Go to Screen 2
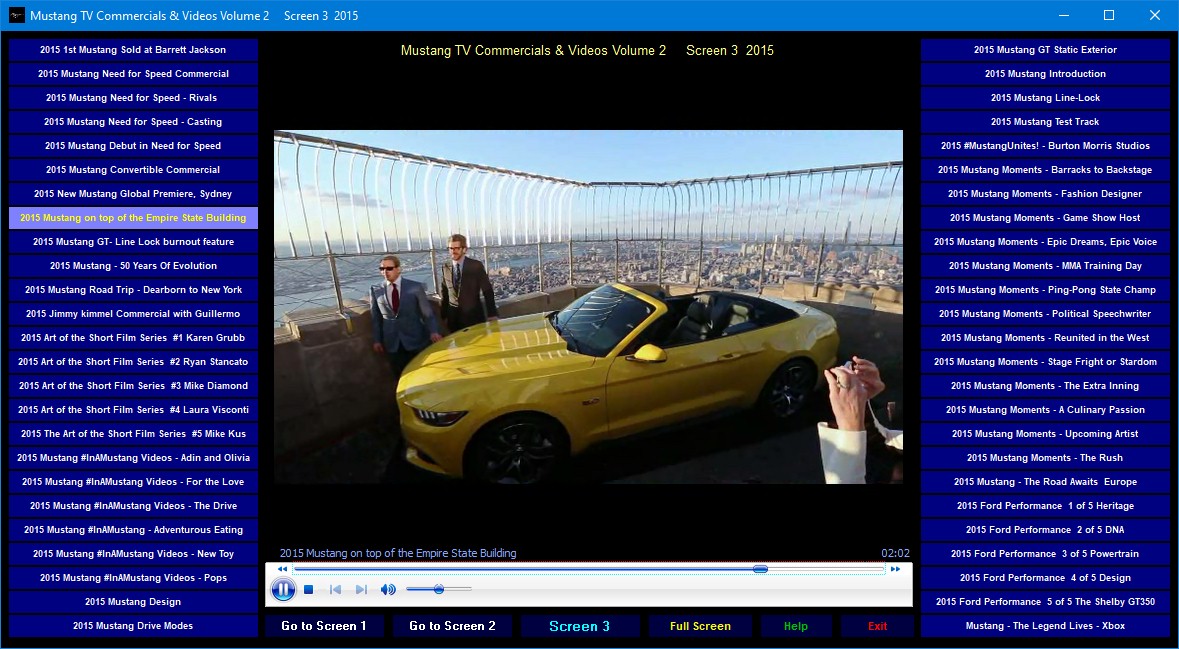Viewport: 1179px width, 649px height. click(452, 626)
